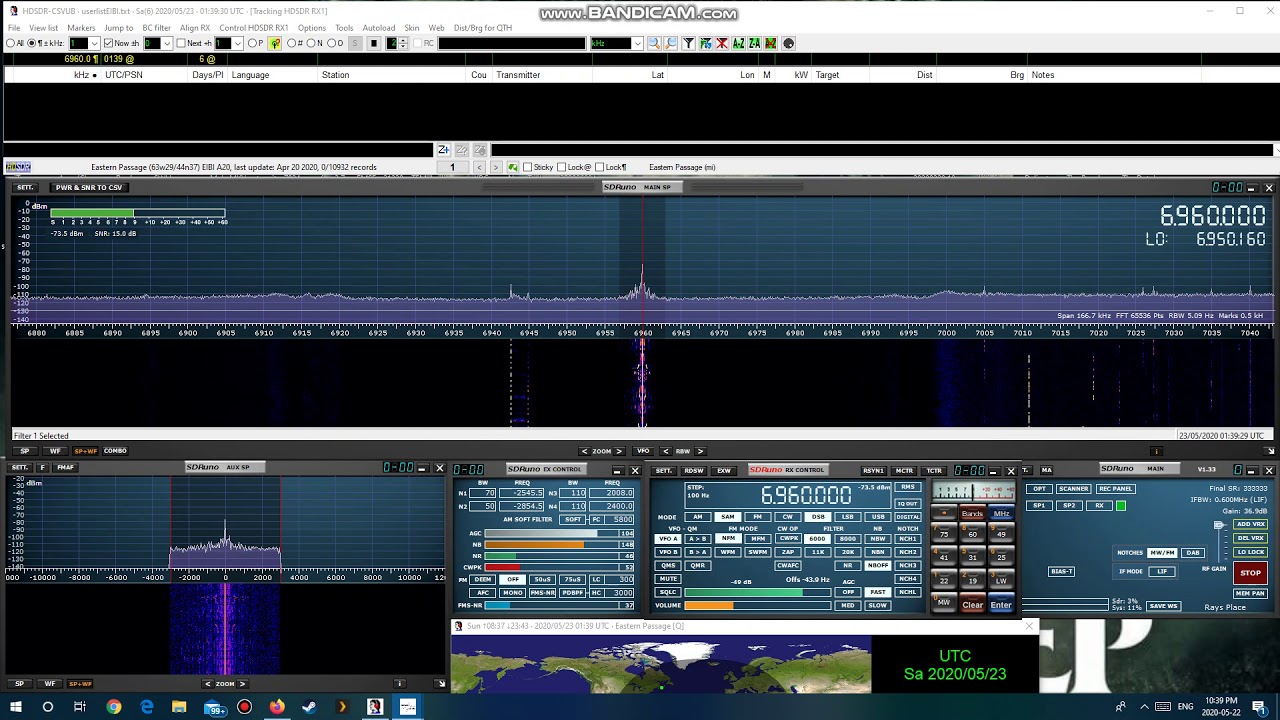The image size is (1280, 720).
Task: Open the Options menu
Action: [x=311, y=28]
